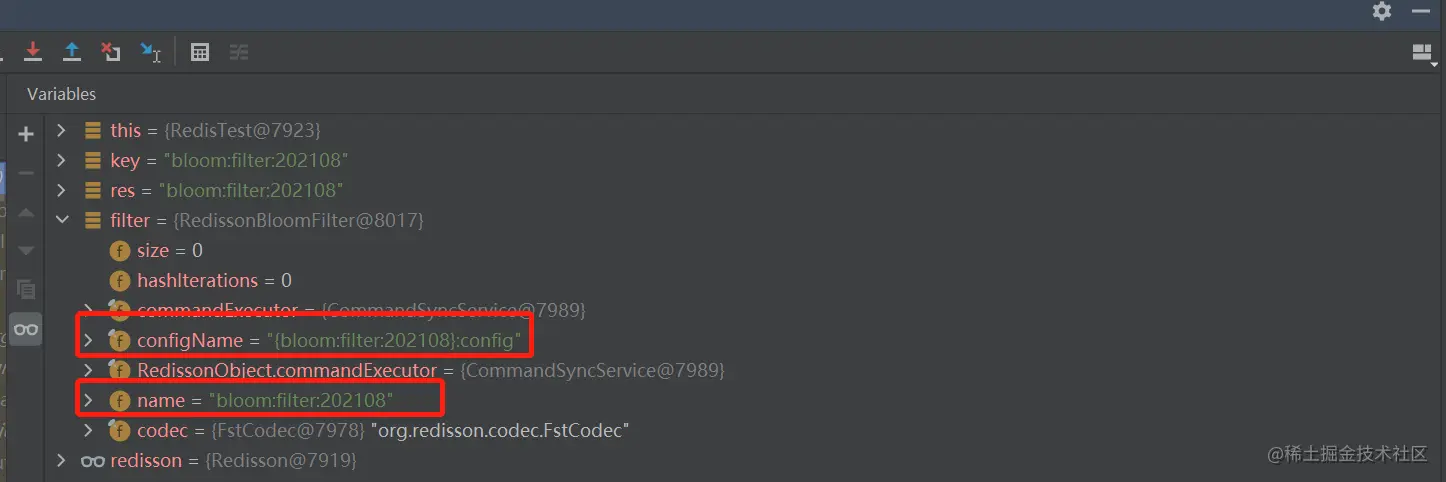Toggle show watches glasses button in sidebar

[26, 329]
